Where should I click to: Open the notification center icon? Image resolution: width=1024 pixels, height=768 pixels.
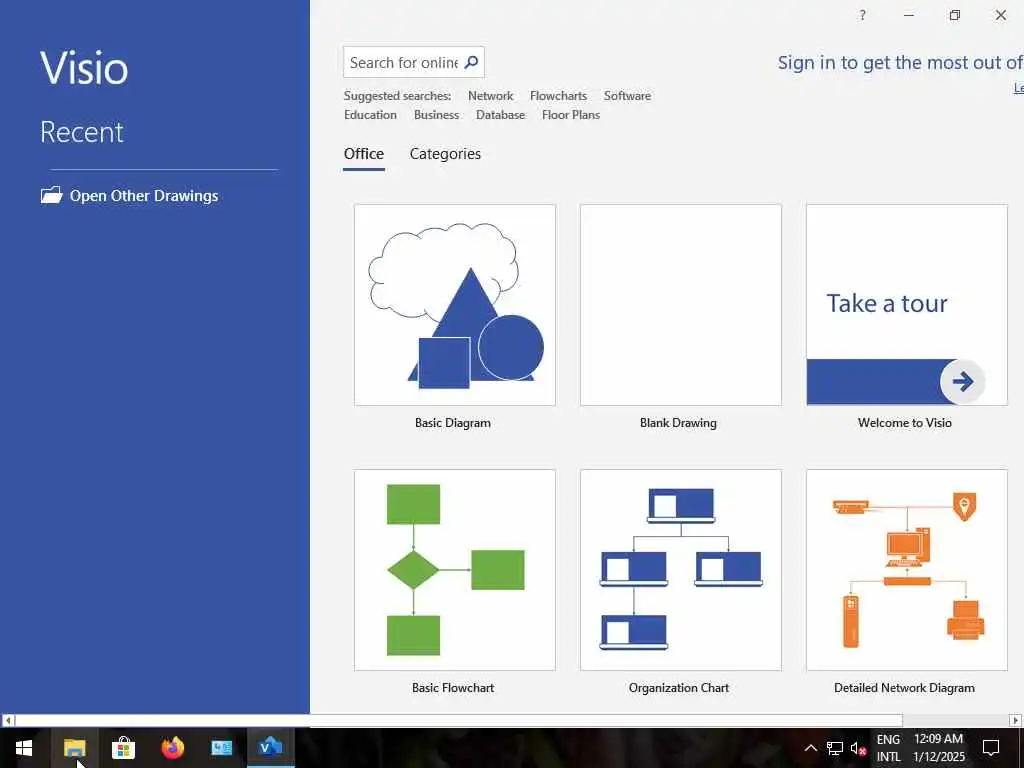[x=991, y=748]
